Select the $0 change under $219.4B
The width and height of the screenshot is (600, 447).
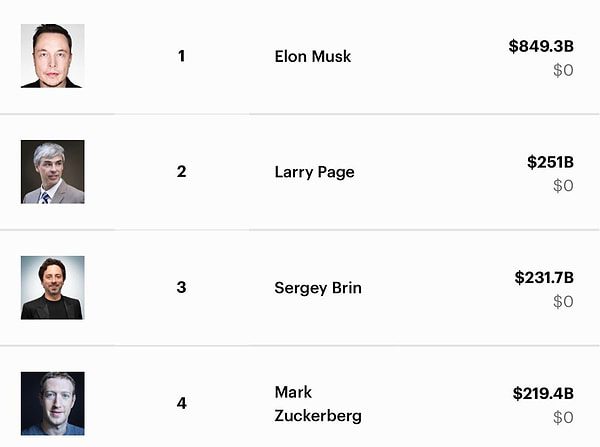pos(563,417)
